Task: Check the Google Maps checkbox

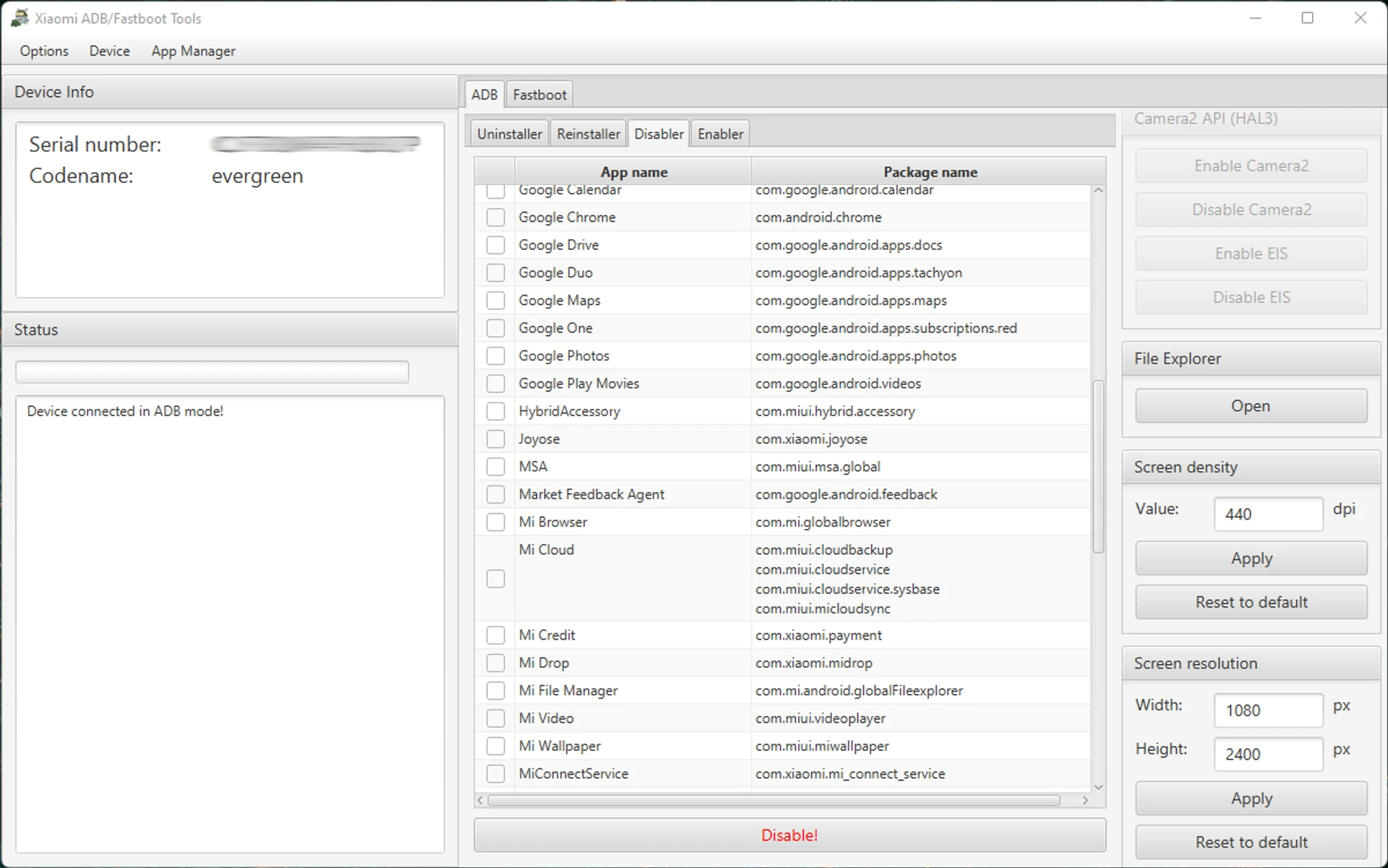Action: point(496,301)
